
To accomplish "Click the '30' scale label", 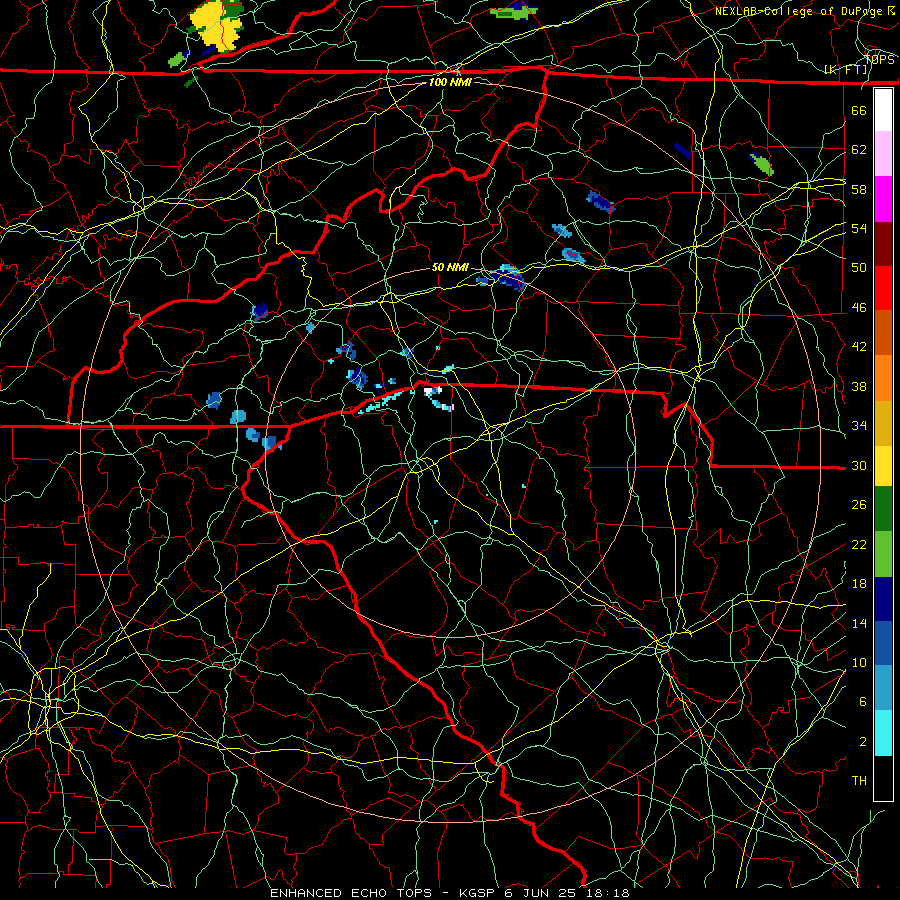I will (859, 465).
